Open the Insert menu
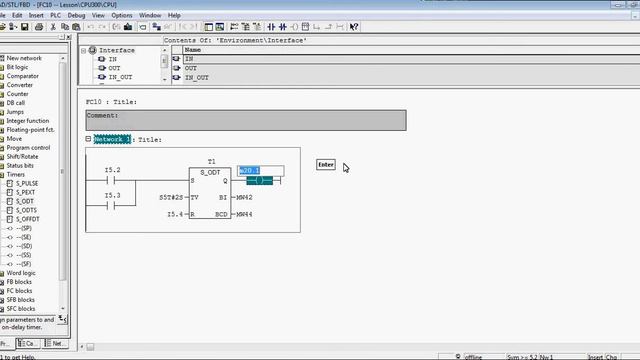The image size is (640, 360). [36, 16]
